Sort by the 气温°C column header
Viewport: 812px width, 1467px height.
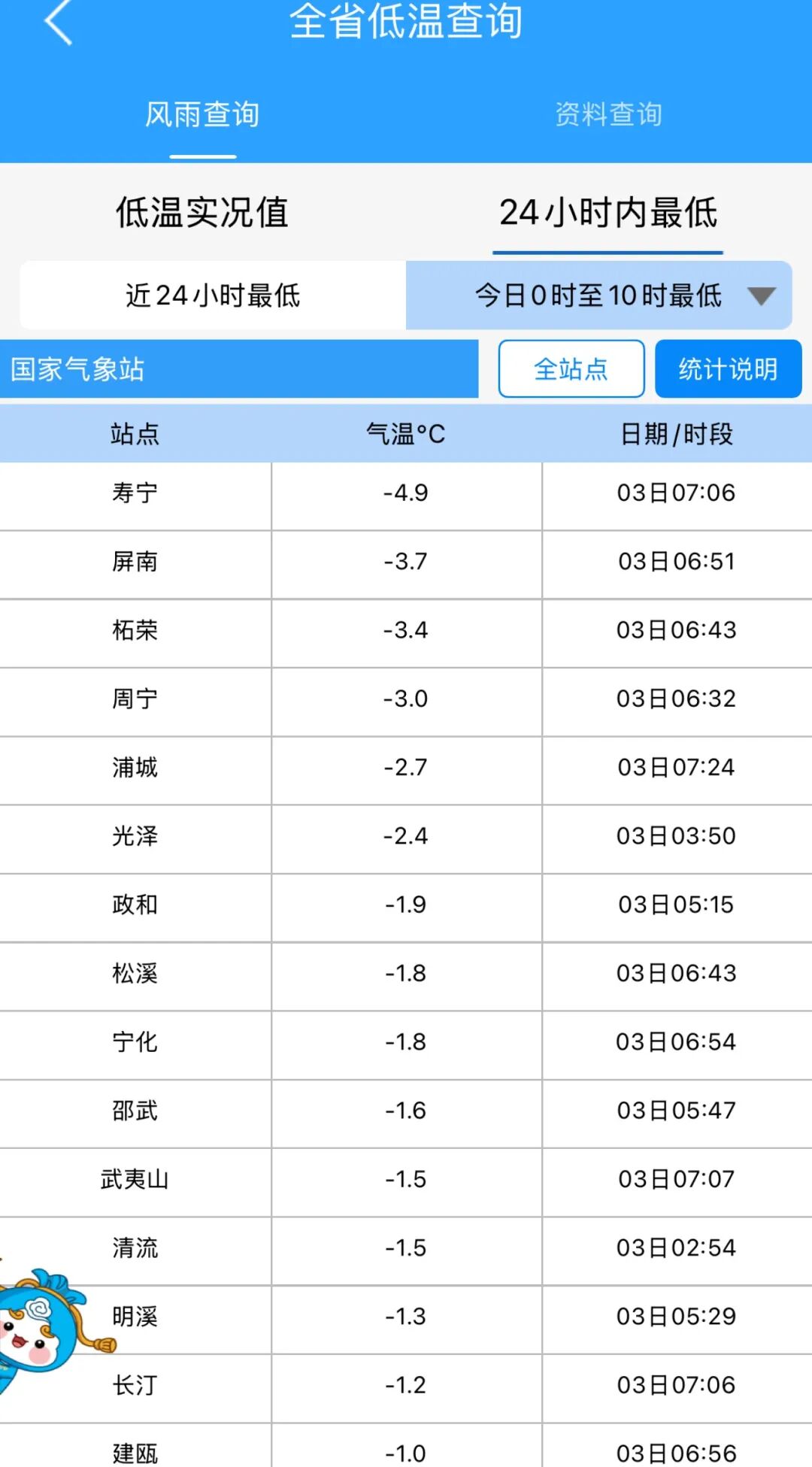406,434
